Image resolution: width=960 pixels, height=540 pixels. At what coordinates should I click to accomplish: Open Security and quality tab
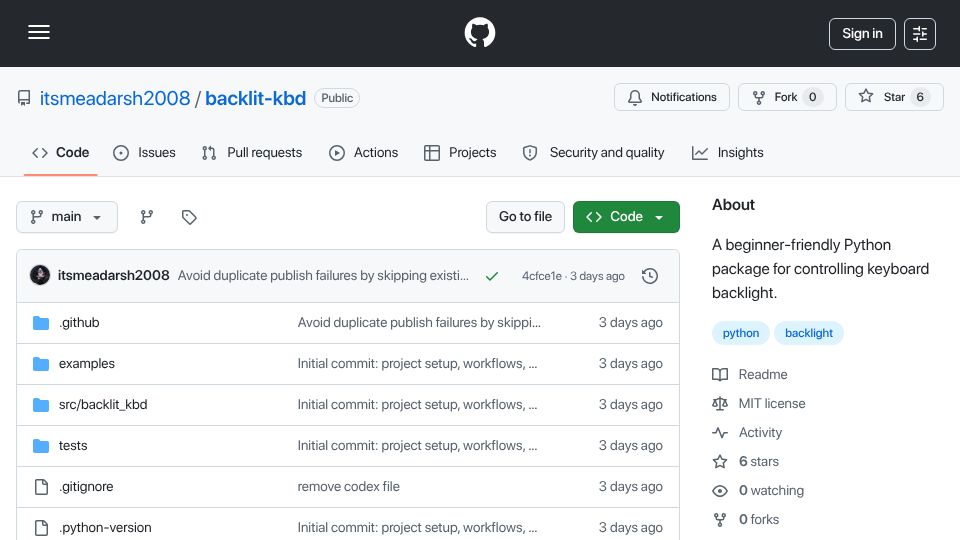tap(593, 152)
